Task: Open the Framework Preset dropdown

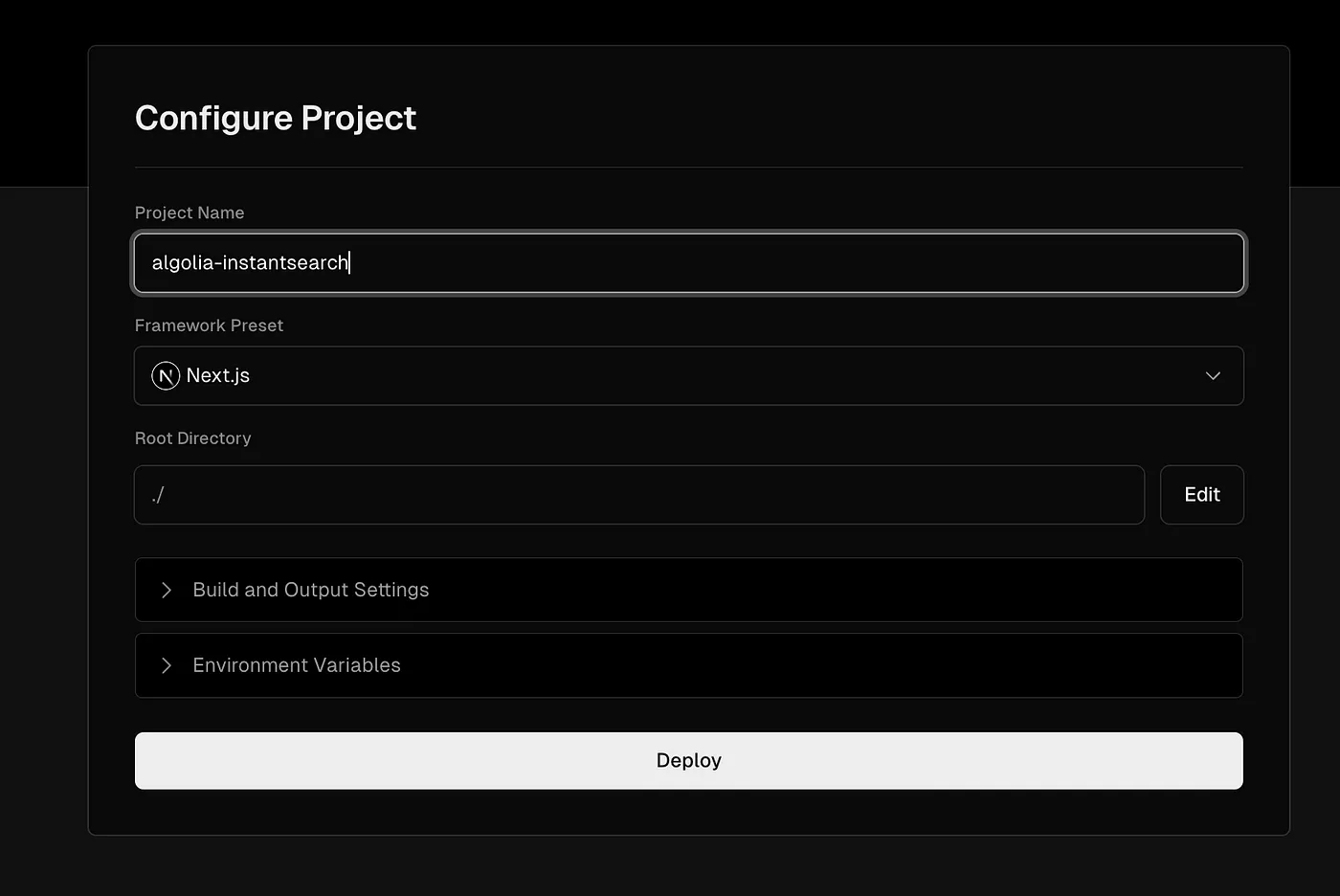Action: pyautogui.click(x=688, y=375)
